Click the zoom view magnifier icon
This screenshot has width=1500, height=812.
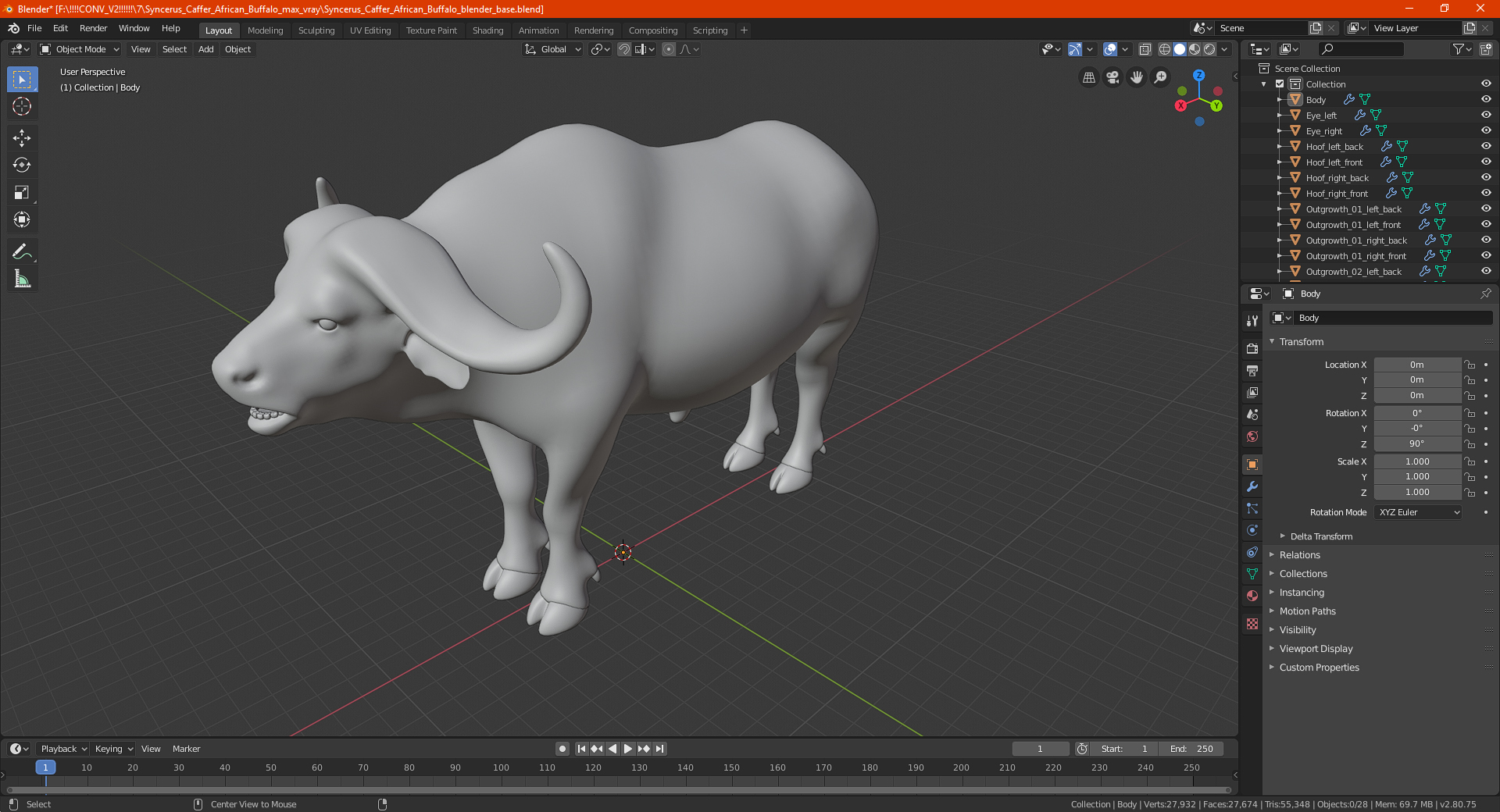1161,77
